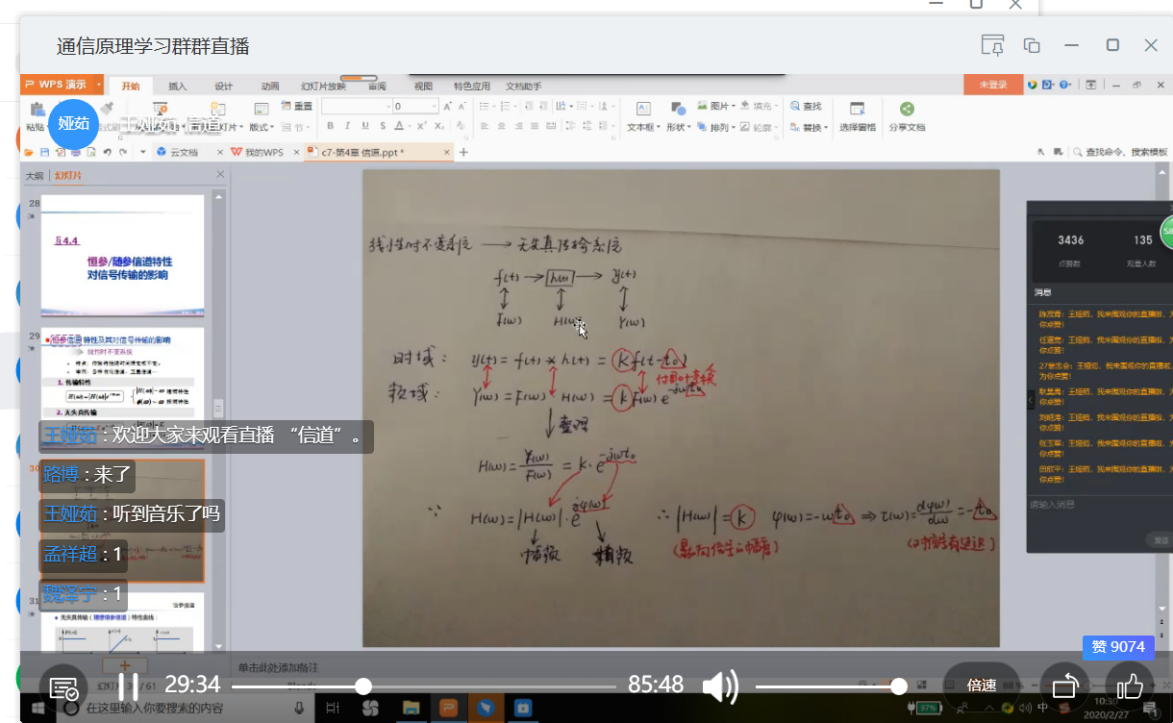This screenshot has height=723, width=1173.
Task: Mute the video with speaker icon
Action: click(719, 686)
